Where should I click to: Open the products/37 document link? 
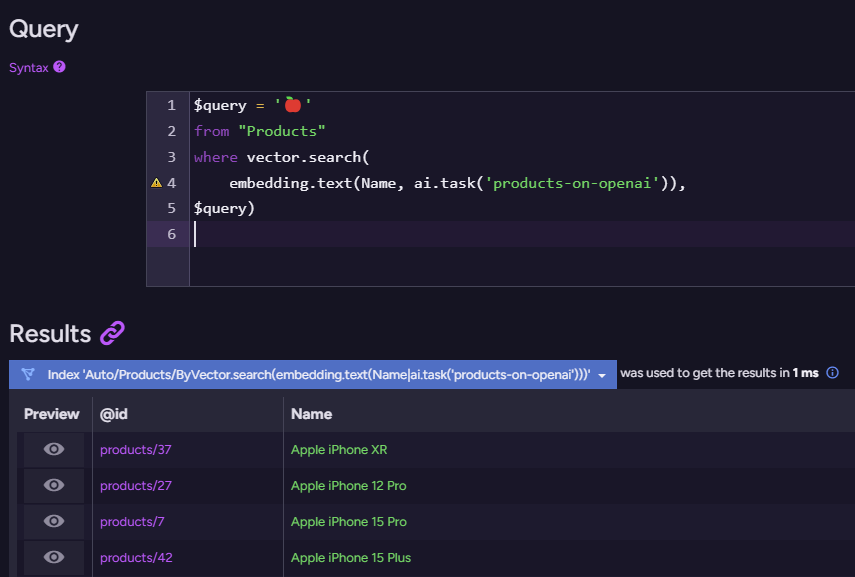(x=136, y=450)
